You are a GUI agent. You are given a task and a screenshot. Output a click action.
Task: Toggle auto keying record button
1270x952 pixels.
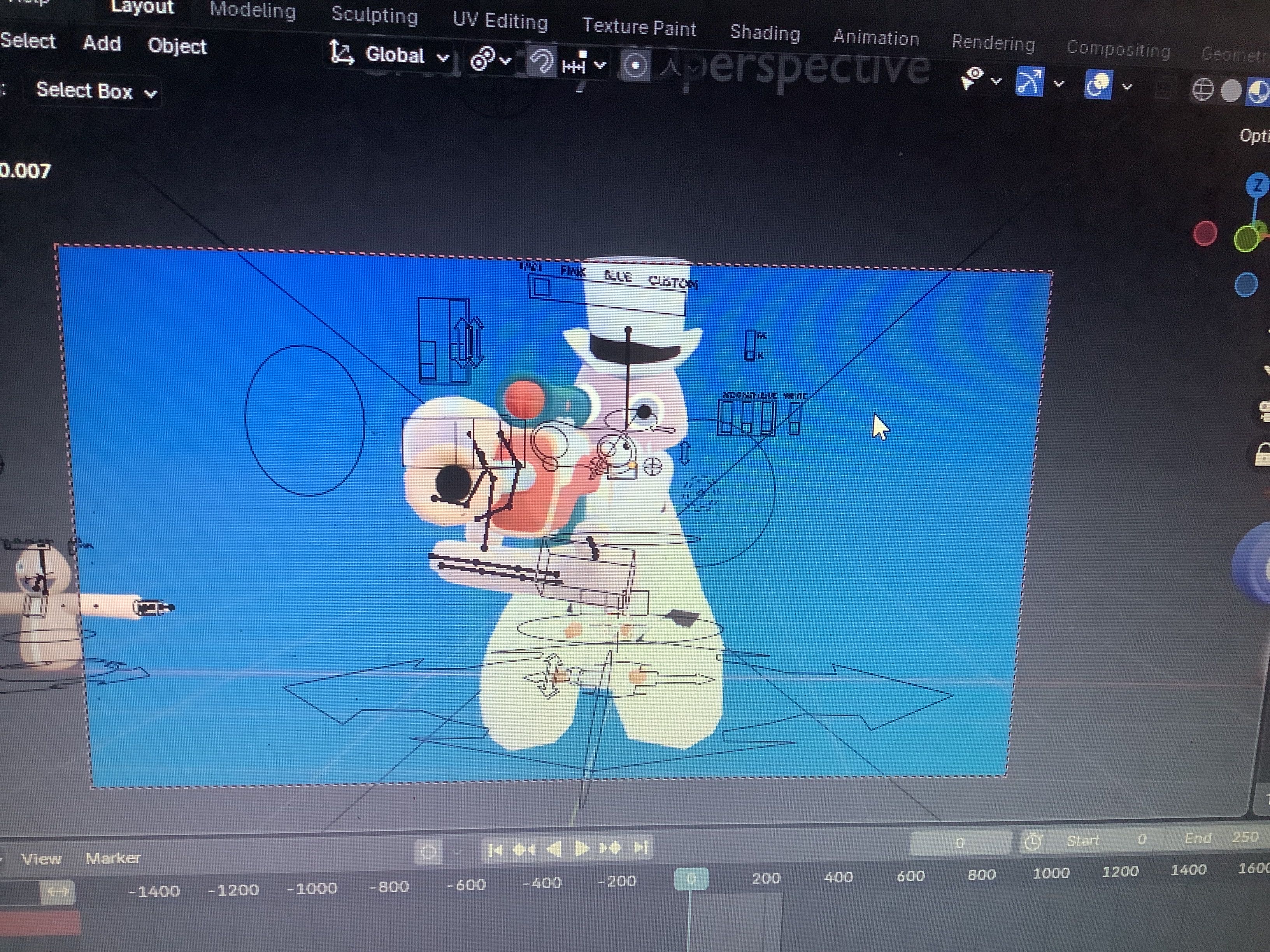428,852
